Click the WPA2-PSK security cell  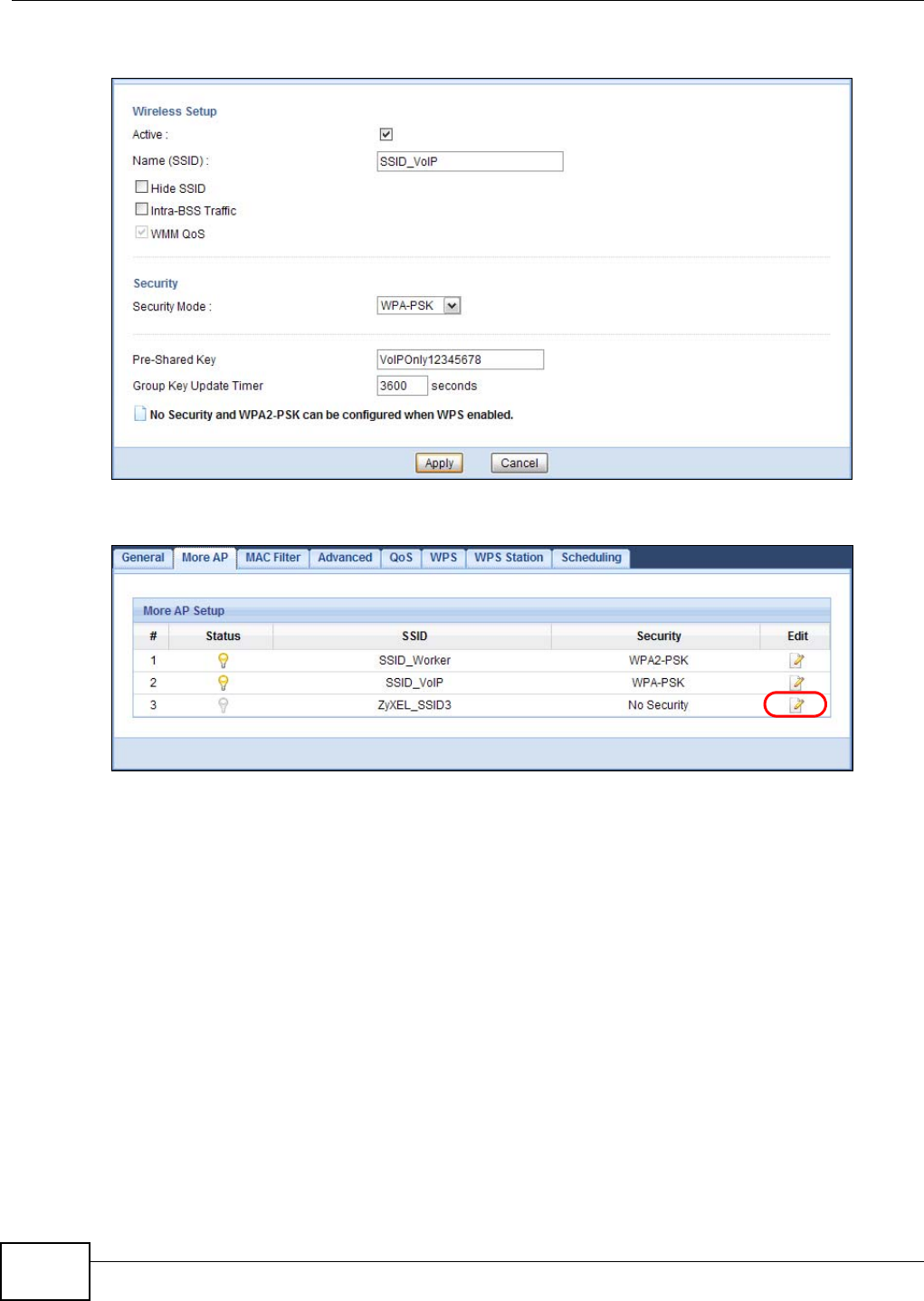pos(658,661)
